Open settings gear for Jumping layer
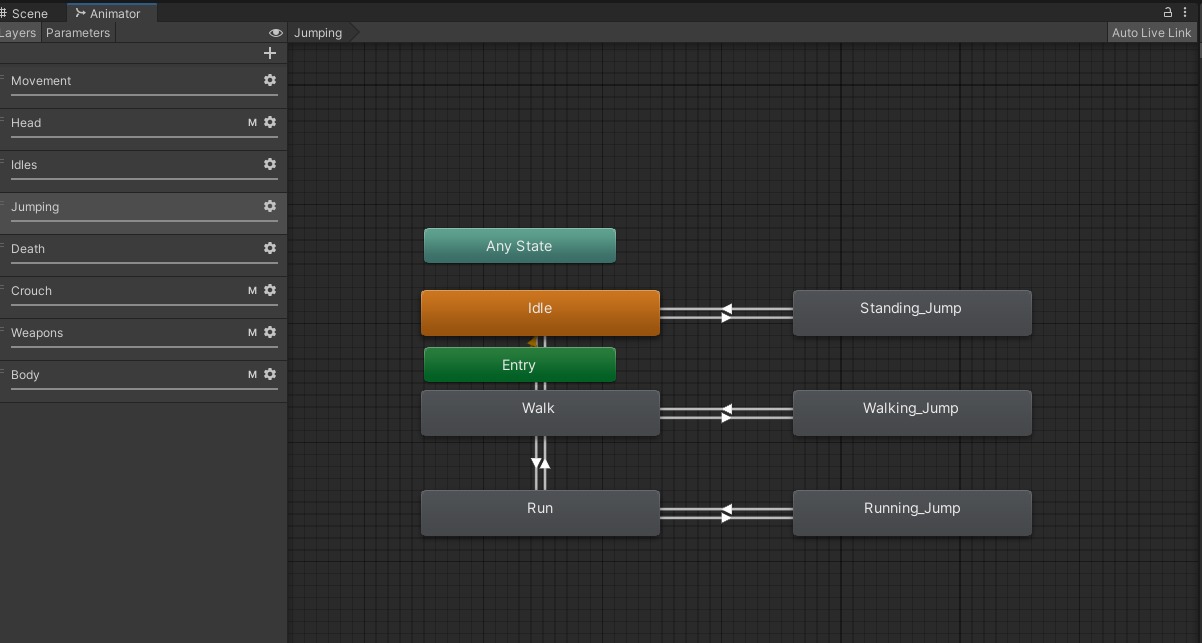The height and width of the screenshot is (643, 1202). [270, 206]
